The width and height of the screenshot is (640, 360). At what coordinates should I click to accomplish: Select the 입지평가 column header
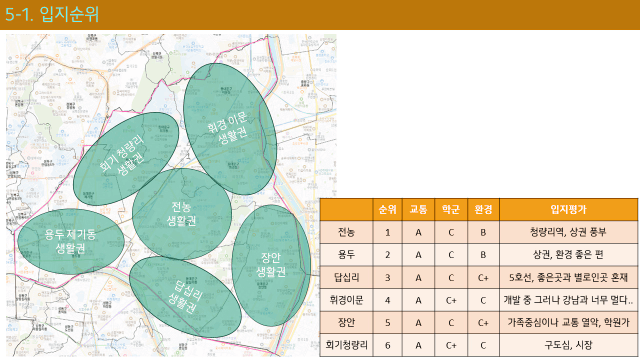point(568,210)
